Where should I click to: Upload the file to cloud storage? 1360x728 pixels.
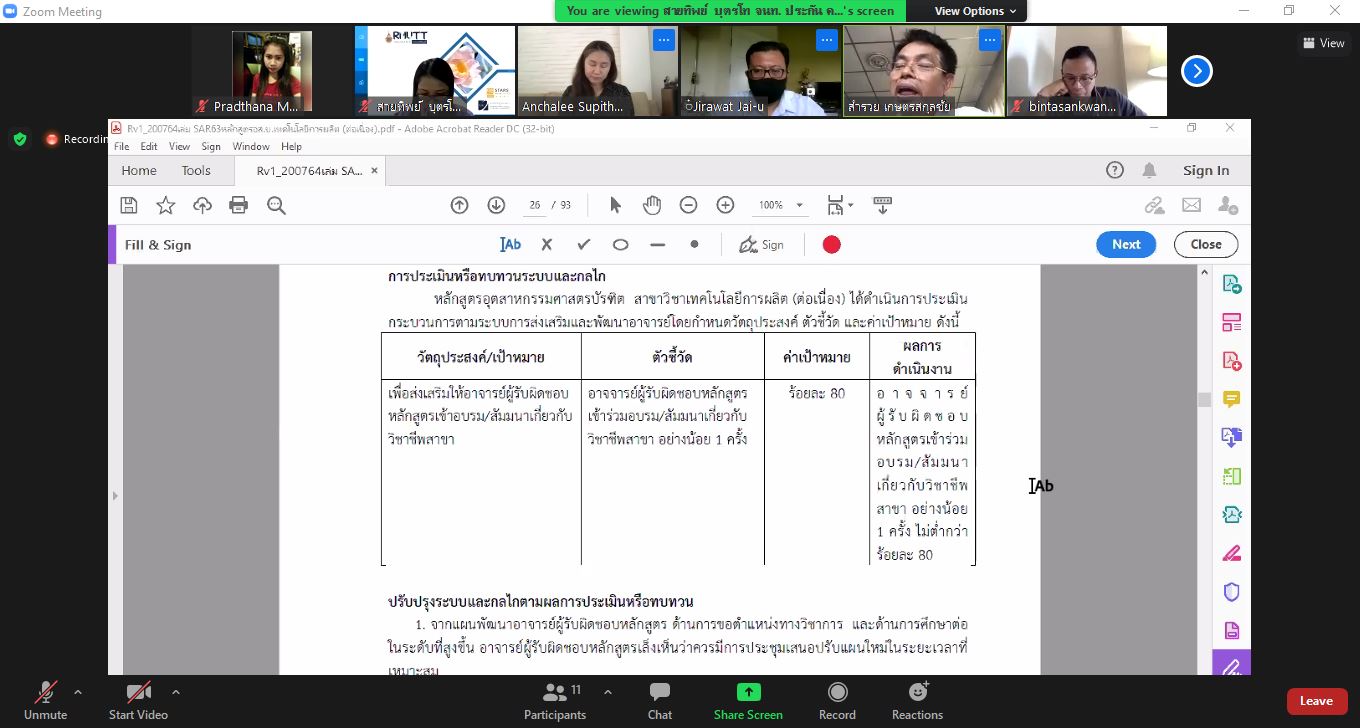pyautogui.click(x=202, y=205)
